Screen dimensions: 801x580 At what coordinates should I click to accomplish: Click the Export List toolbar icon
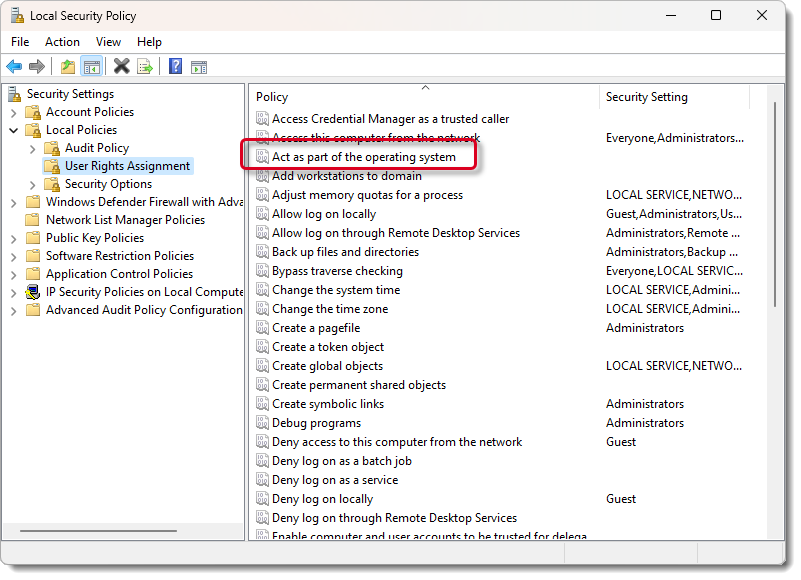click(x=145, y=67)
